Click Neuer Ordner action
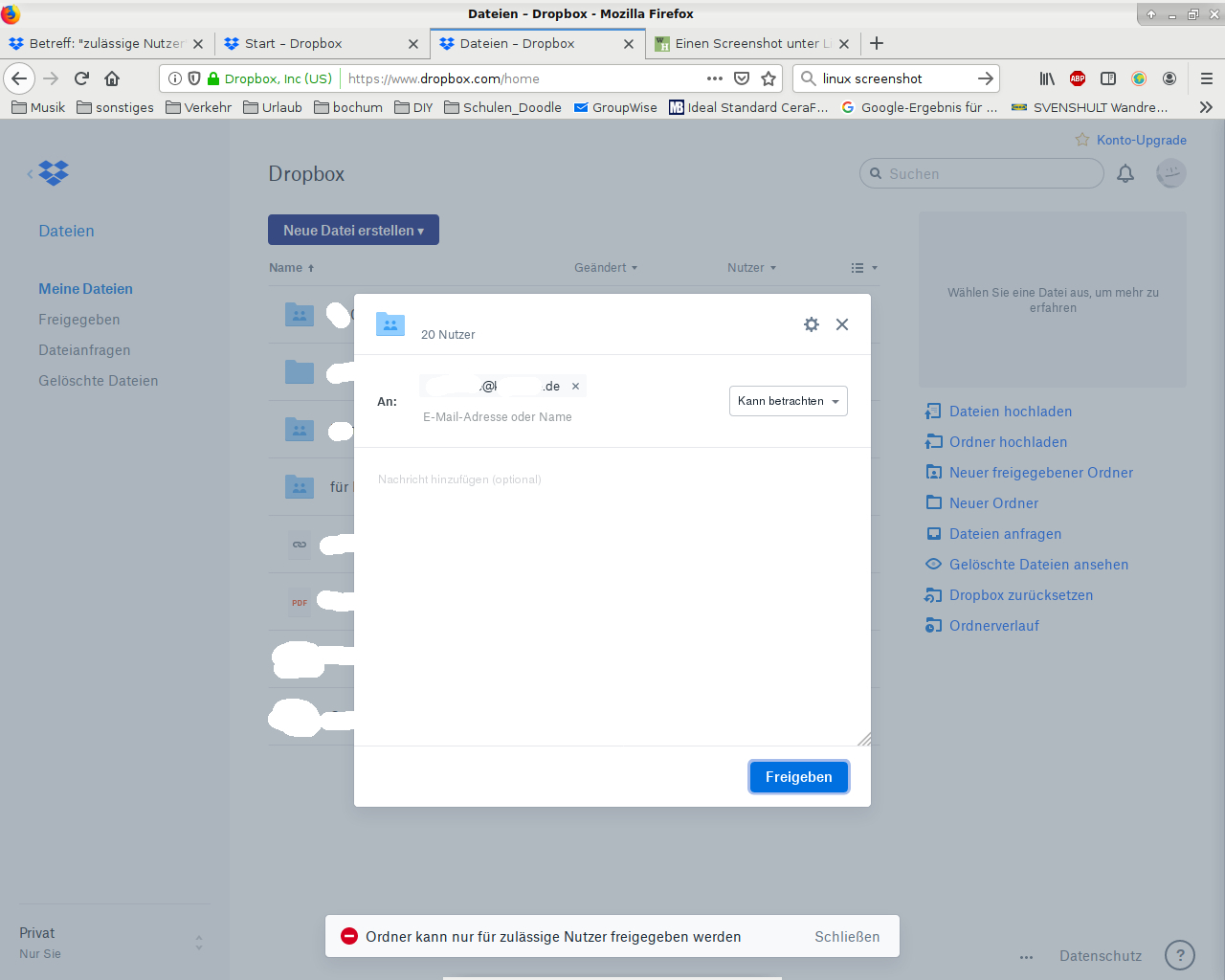 [x=982, y=503]
